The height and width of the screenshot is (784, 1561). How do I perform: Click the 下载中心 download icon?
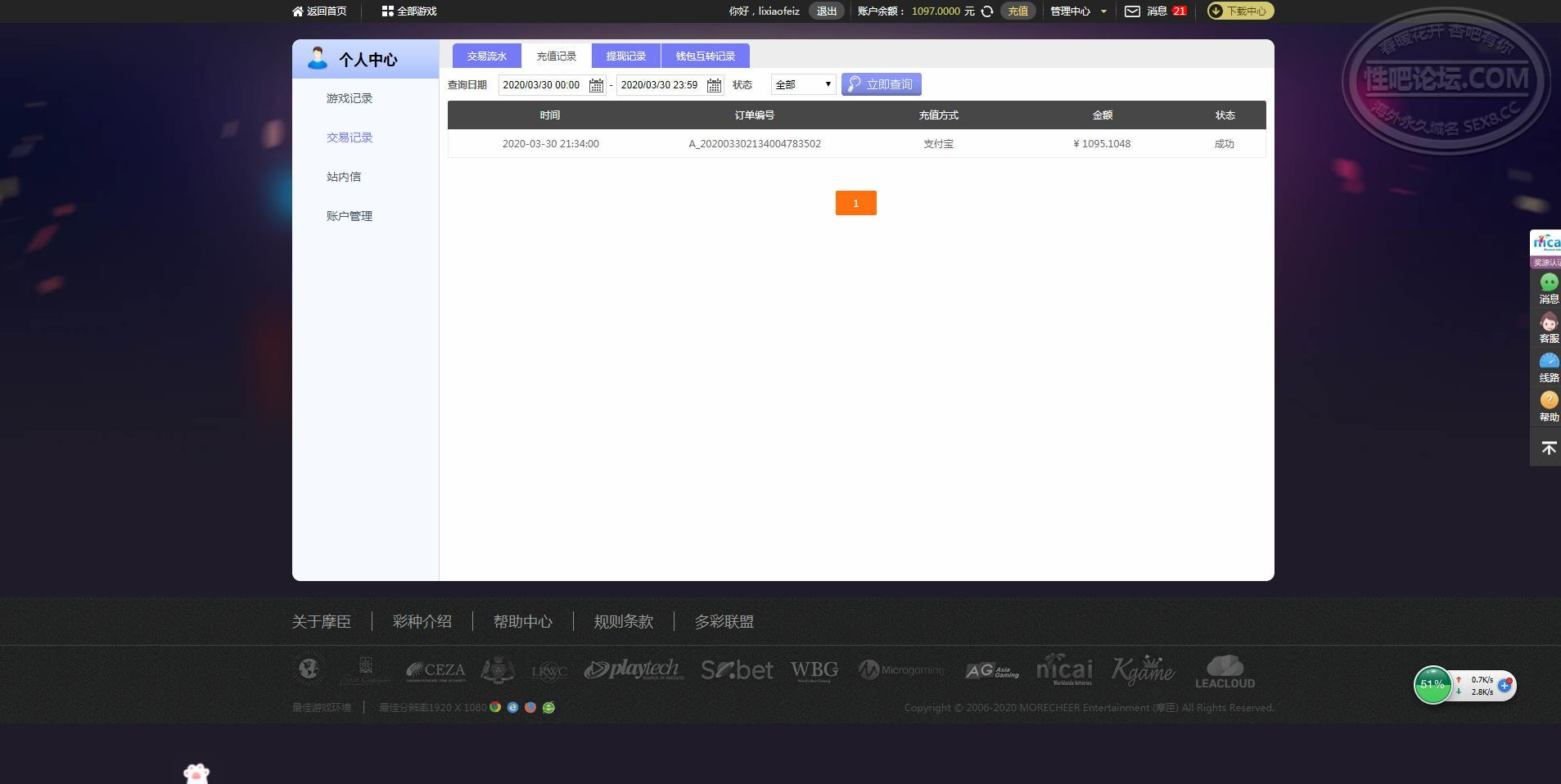(1215, 11)
